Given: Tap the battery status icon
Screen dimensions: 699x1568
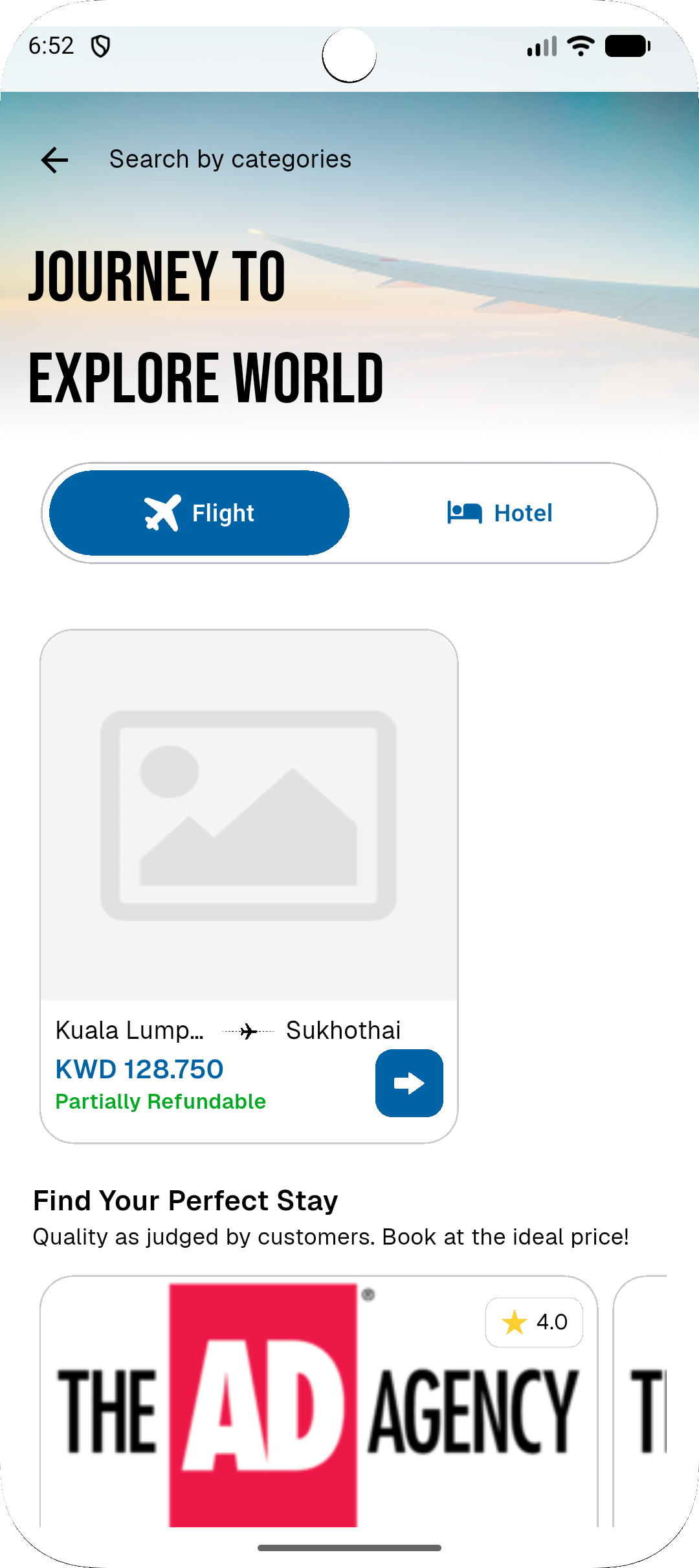Looking at the screenshot, I should click(627, 46).
